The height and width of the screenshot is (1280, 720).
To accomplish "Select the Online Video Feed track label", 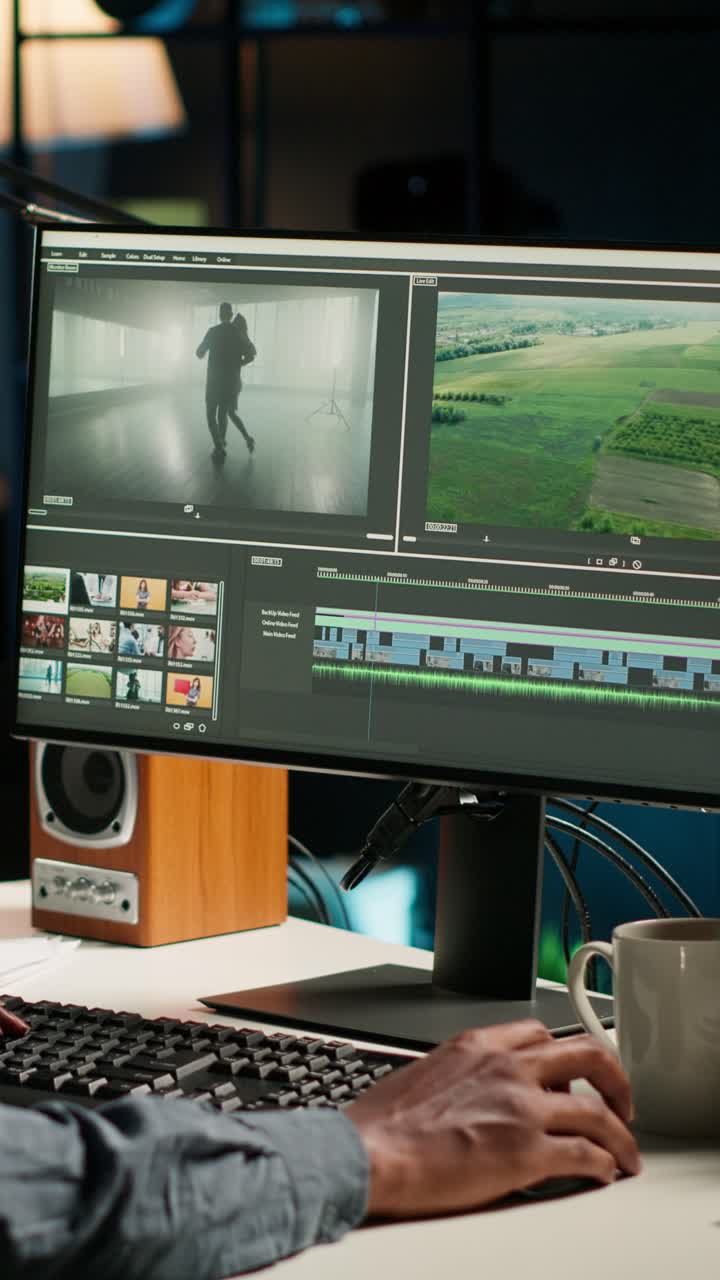I will click(x=279, y=623).
